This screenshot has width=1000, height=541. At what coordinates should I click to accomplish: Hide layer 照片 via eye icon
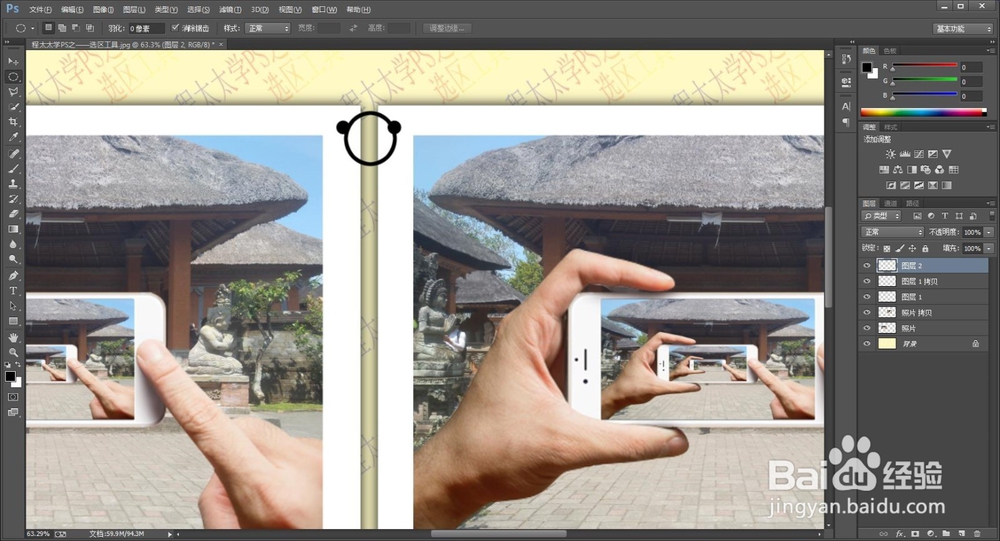click(867, 328)
